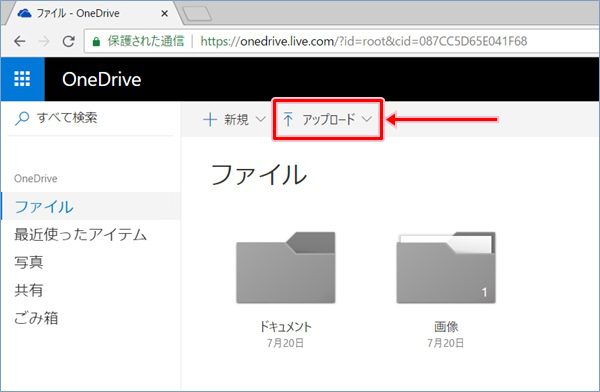Open the app launcher waffle icon
This screenshot has height=392, width=600.
coord(22,79)
